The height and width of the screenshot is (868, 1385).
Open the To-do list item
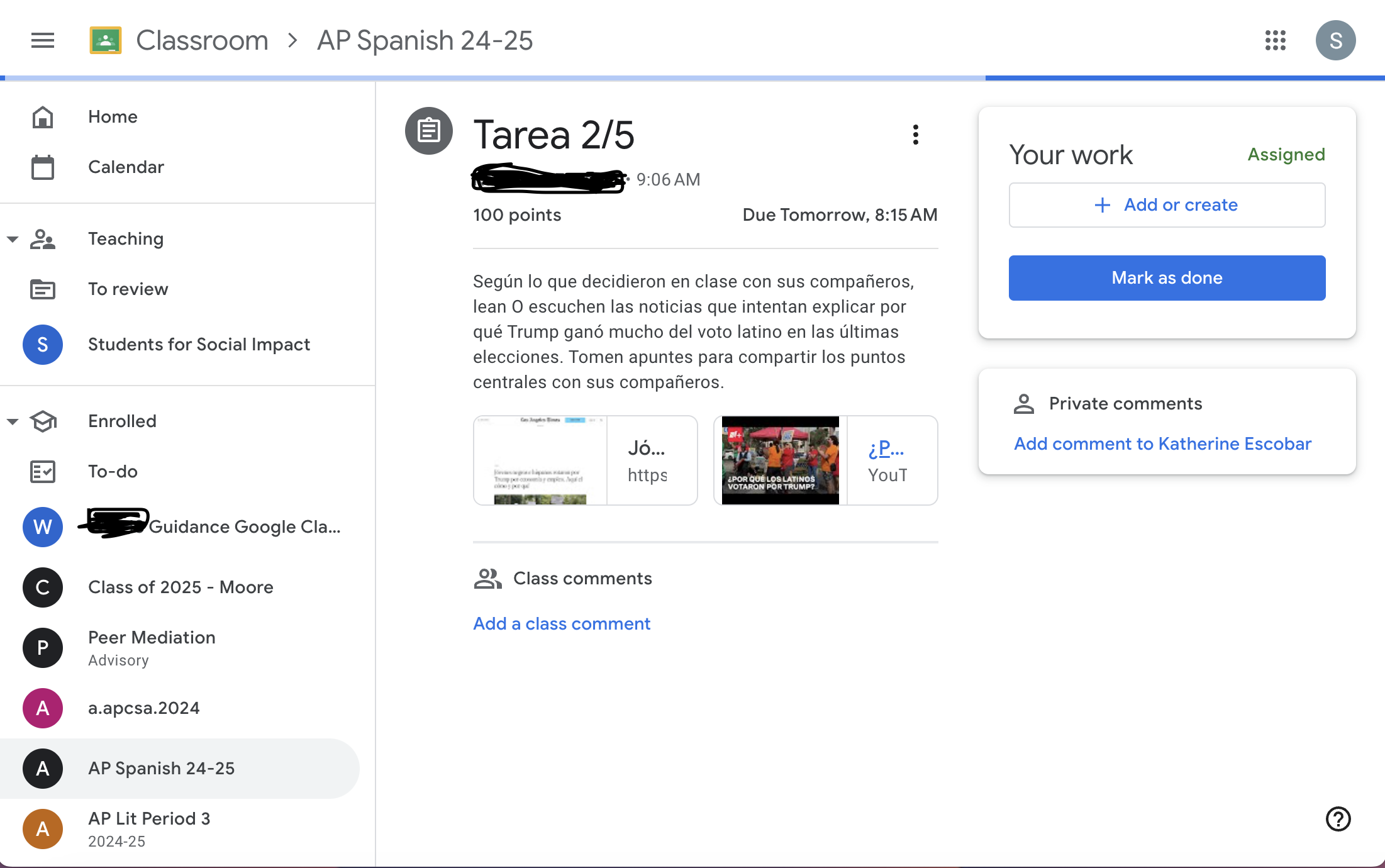click(113, 472)
